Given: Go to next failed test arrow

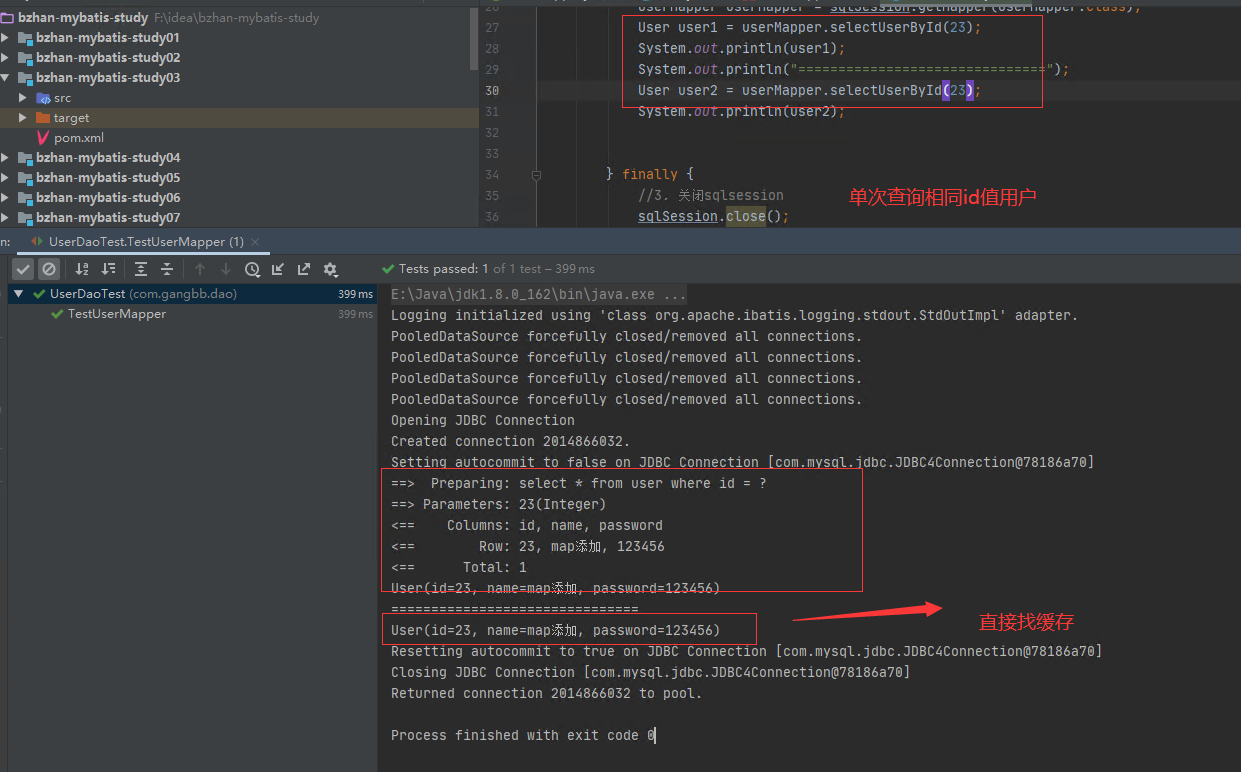Looking at the screenshot, I should tap(226, 269).
